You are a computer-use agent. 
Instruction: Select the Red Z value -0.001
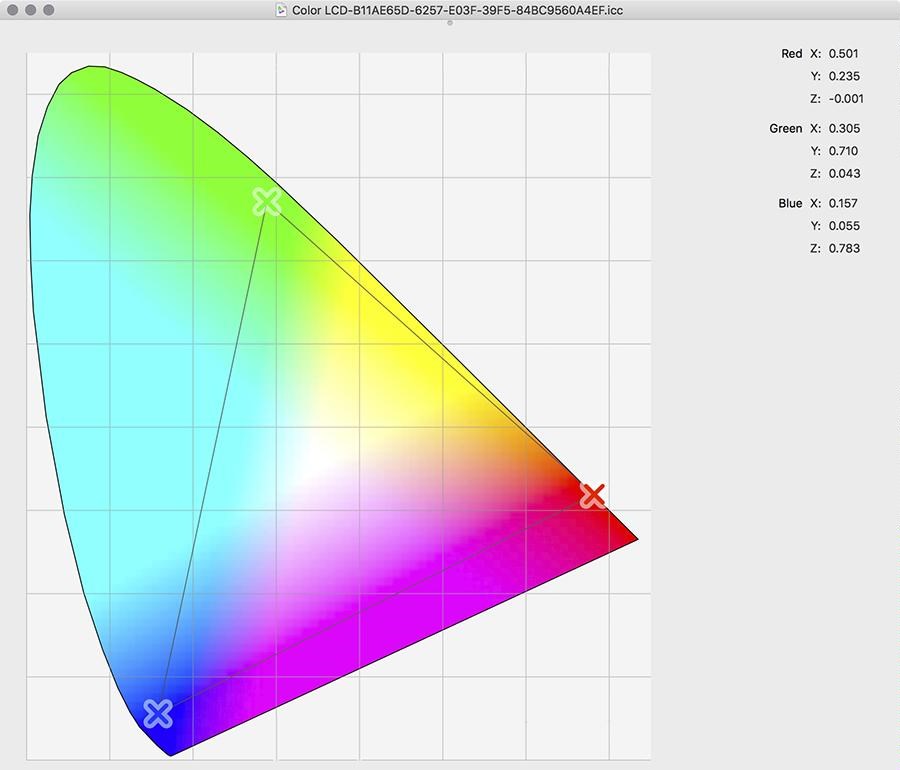click(x=846, y=99)
